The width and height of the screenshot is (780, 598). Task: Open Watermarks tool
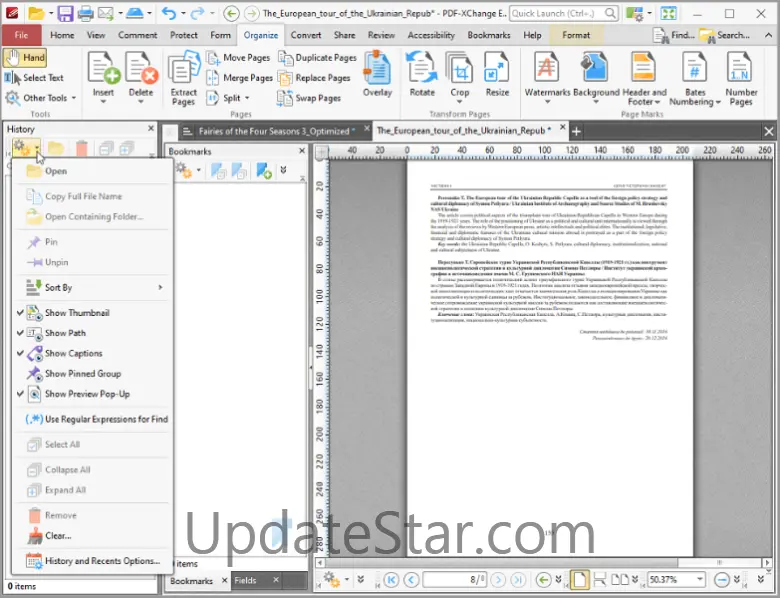pyautogui.click(x=547, y=78)
